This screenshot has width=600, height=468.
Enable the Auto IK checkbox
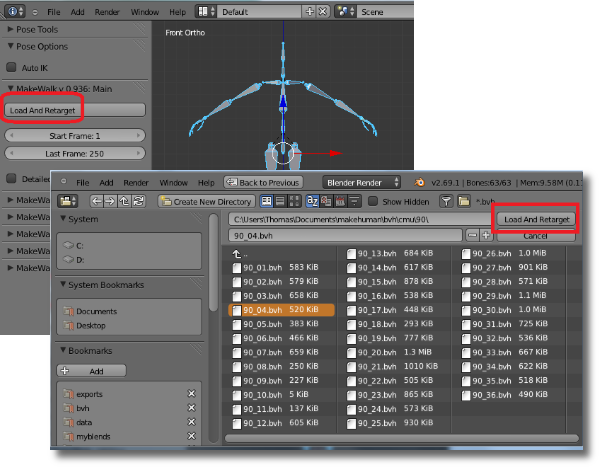[13, 67]
